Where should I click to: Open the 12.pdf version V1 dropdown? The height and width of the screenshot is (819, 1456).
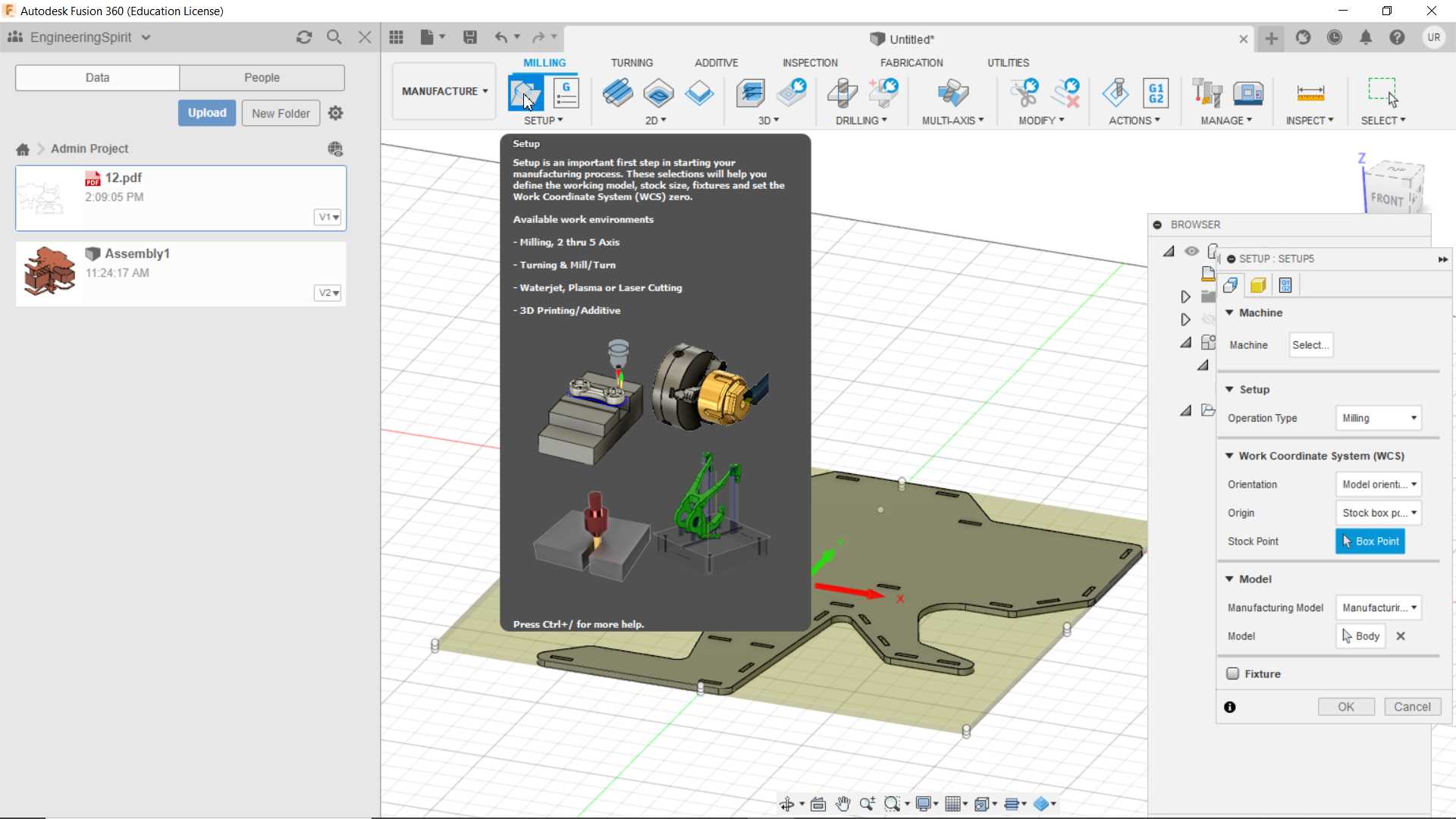tap(328, 217)
